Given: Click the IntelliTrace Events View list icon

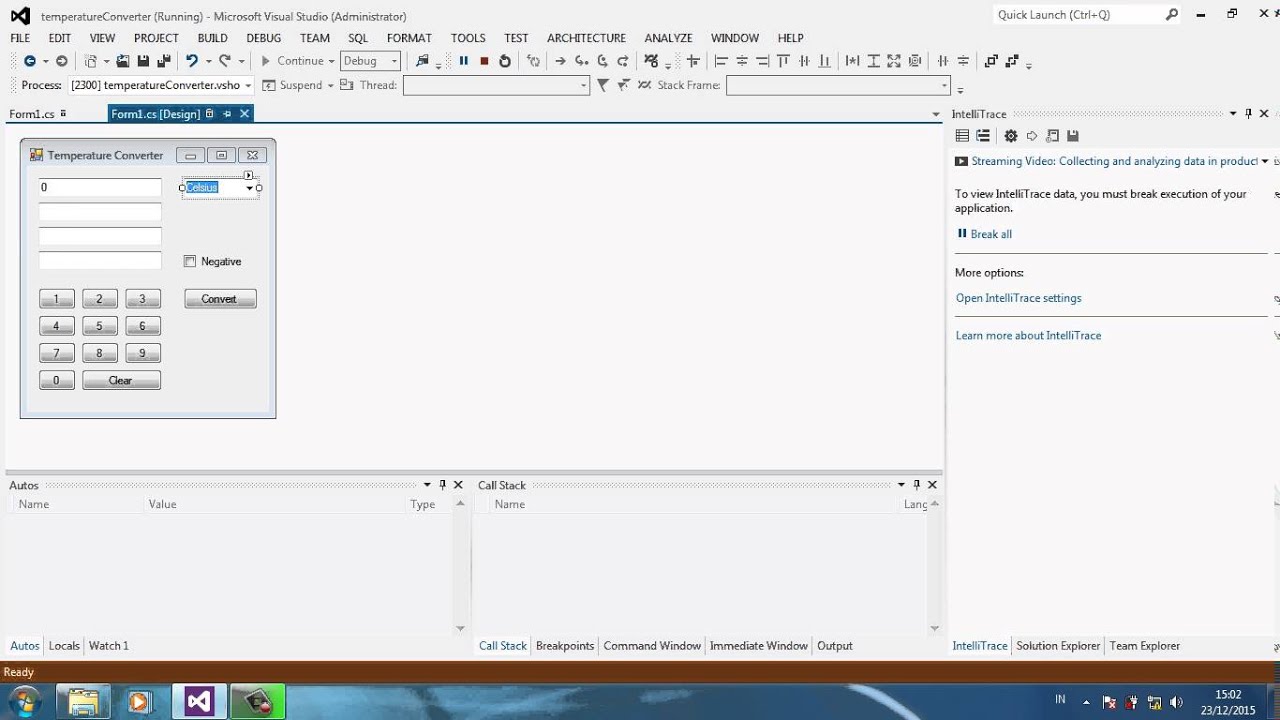Looking at the screenshot, I should (962, 136).
